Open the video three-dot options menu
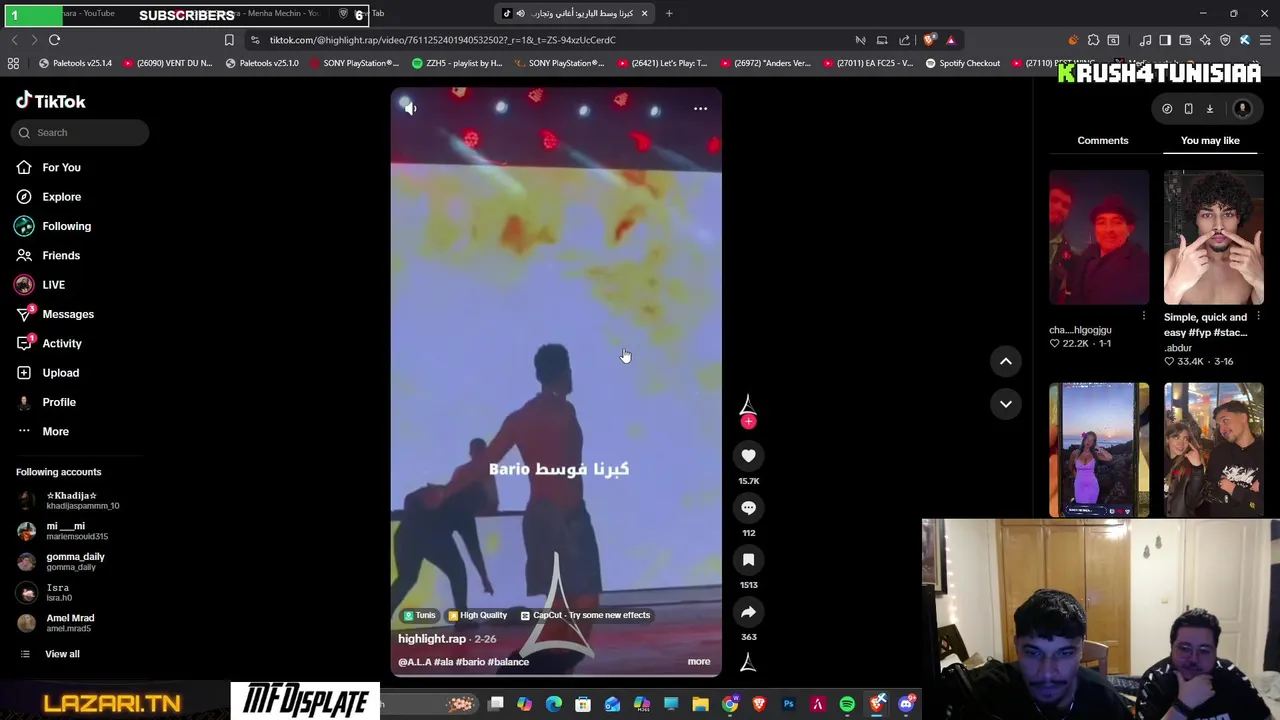This screenshot has height=720, width=1280. pyautogui.click(x=700, y=108)
